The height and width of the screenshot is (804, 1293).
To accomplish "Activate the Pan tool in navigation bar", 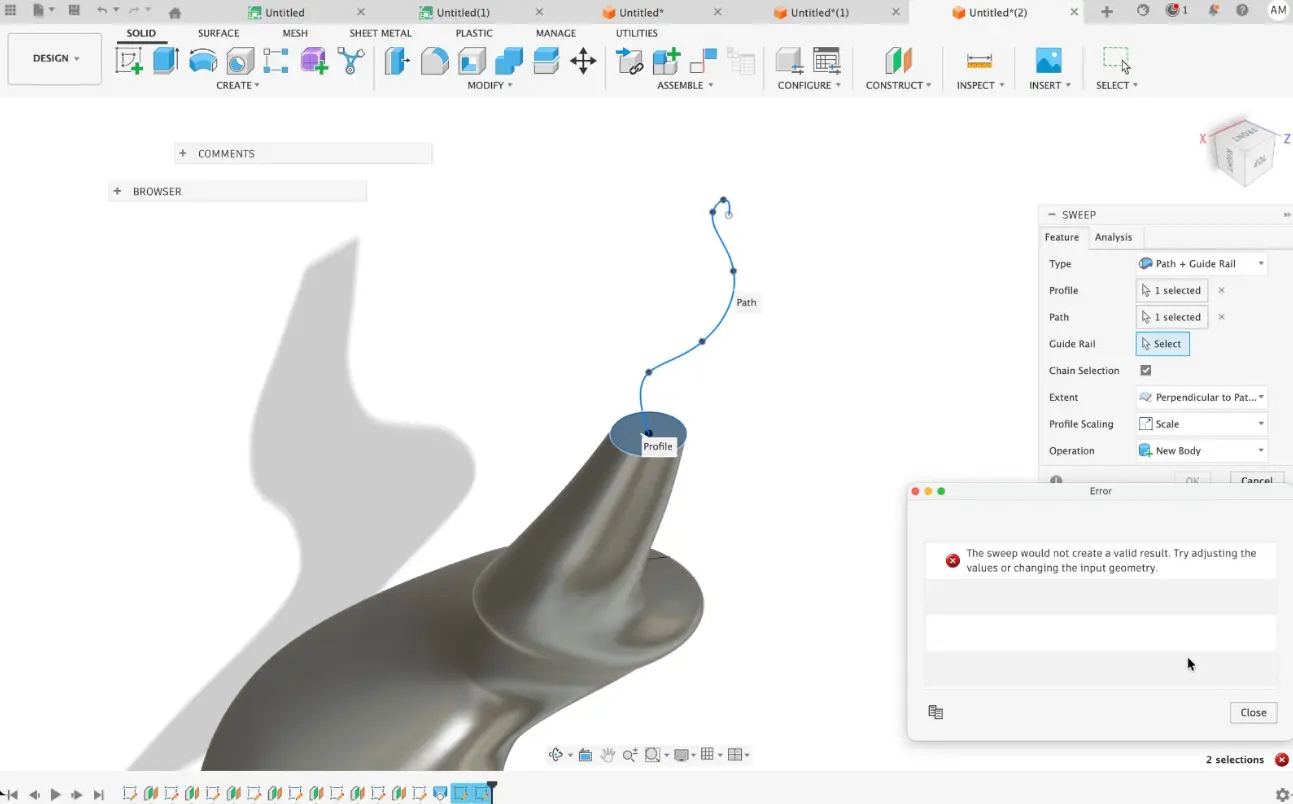I will [x=608, y=754].
